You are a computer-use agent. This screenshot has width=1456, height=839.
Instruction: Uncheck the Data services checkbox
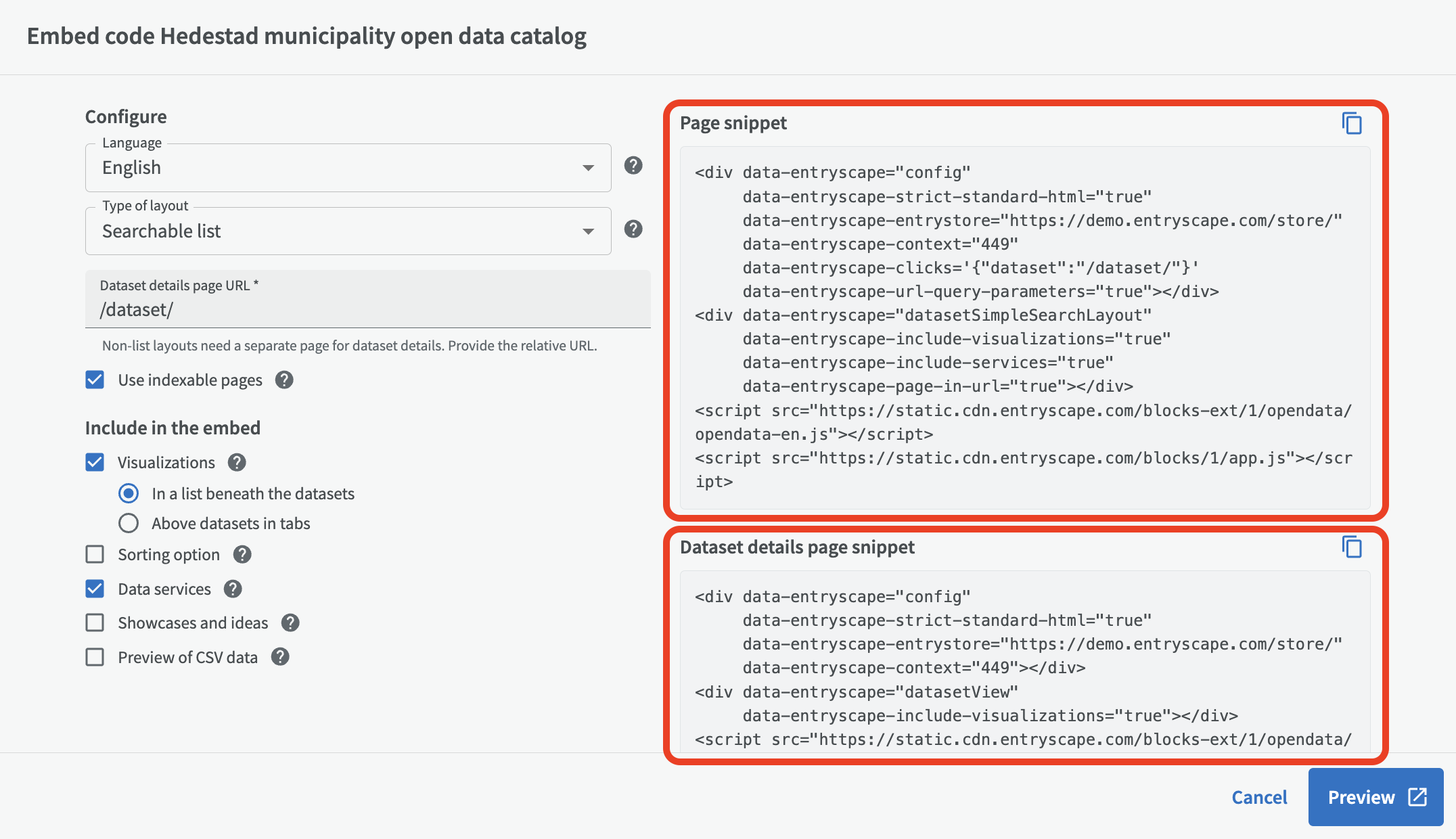(x=95, y=589)
